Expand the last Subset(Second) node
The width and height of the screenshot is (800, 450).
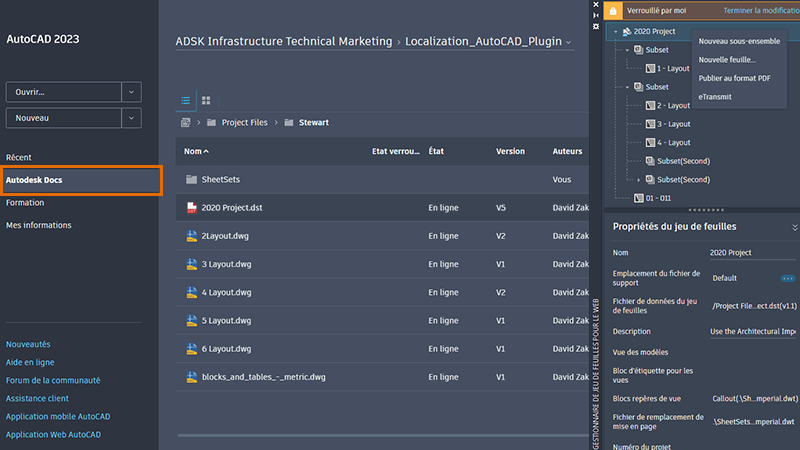pyautogui.click(x=639, y=180)
